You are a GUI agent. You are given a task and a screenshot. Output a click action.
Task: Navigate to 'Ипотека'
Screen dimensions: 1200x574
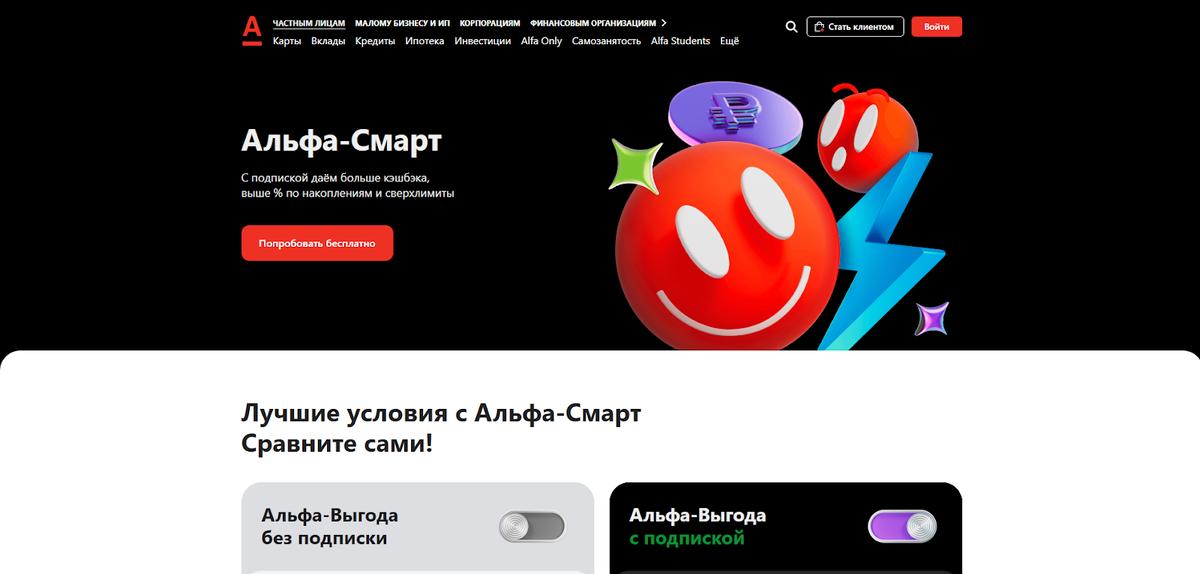point(425,41)
